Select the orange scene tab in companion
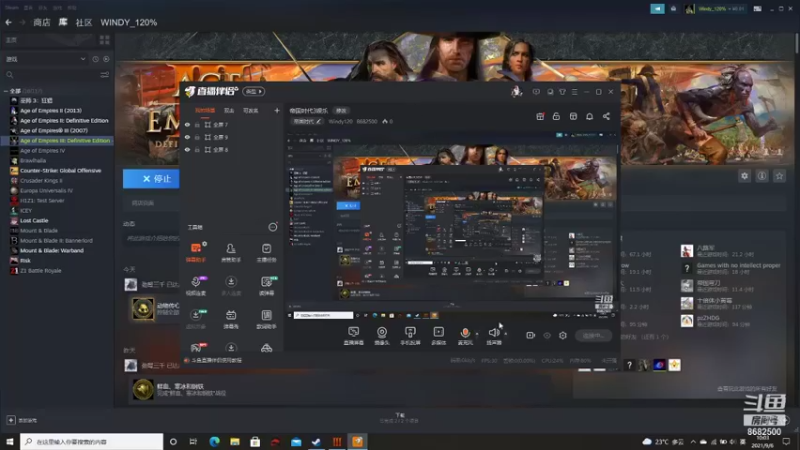This screenshot has height=450, width=800. (x=205, y=111)
